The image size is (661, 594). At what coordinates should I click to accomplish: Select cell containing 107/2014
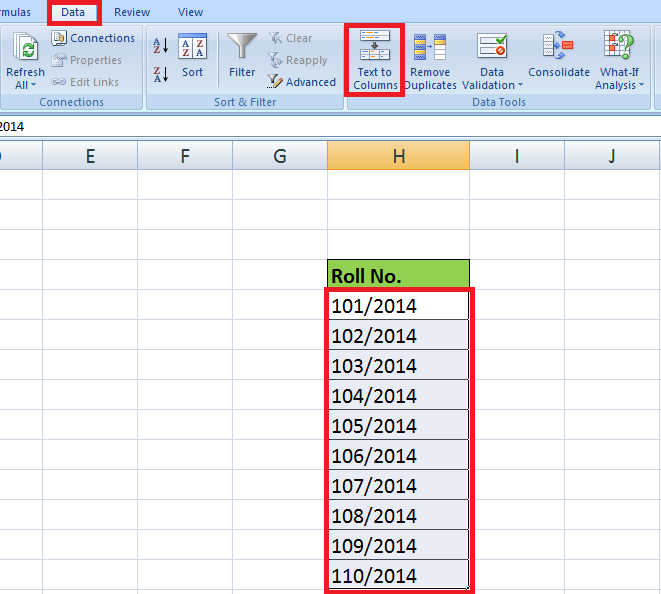[x=398, y=485]
